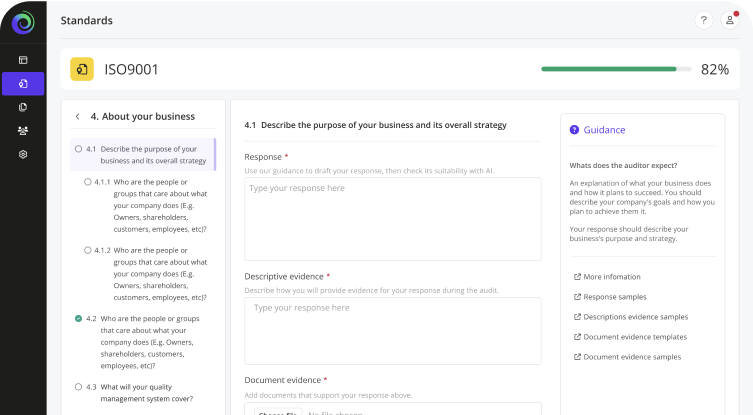Open the Document evidence templates link
753x415 pixels.
tap(634, 337)
